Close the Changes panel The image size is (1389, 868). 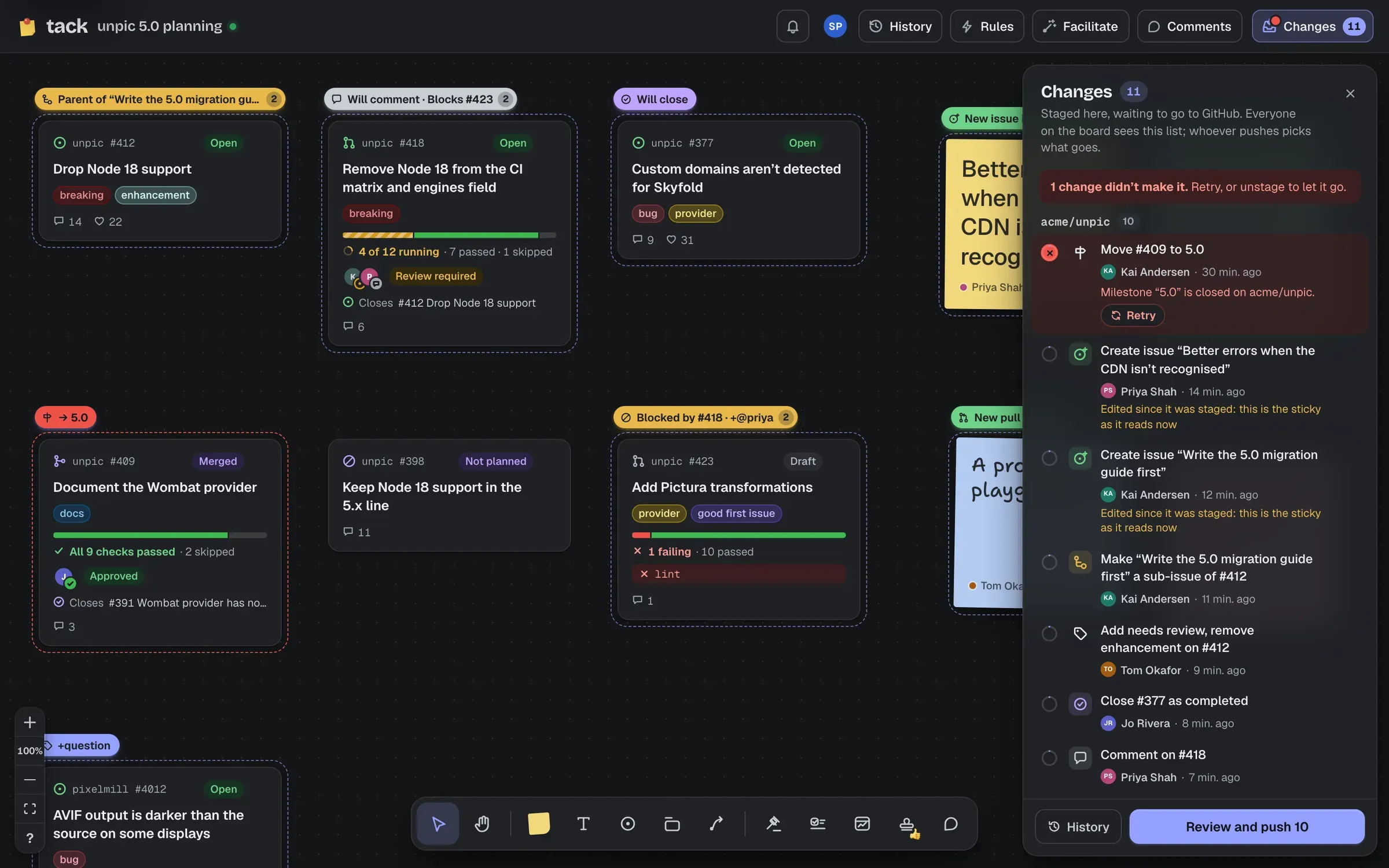tap(1350, 94)
